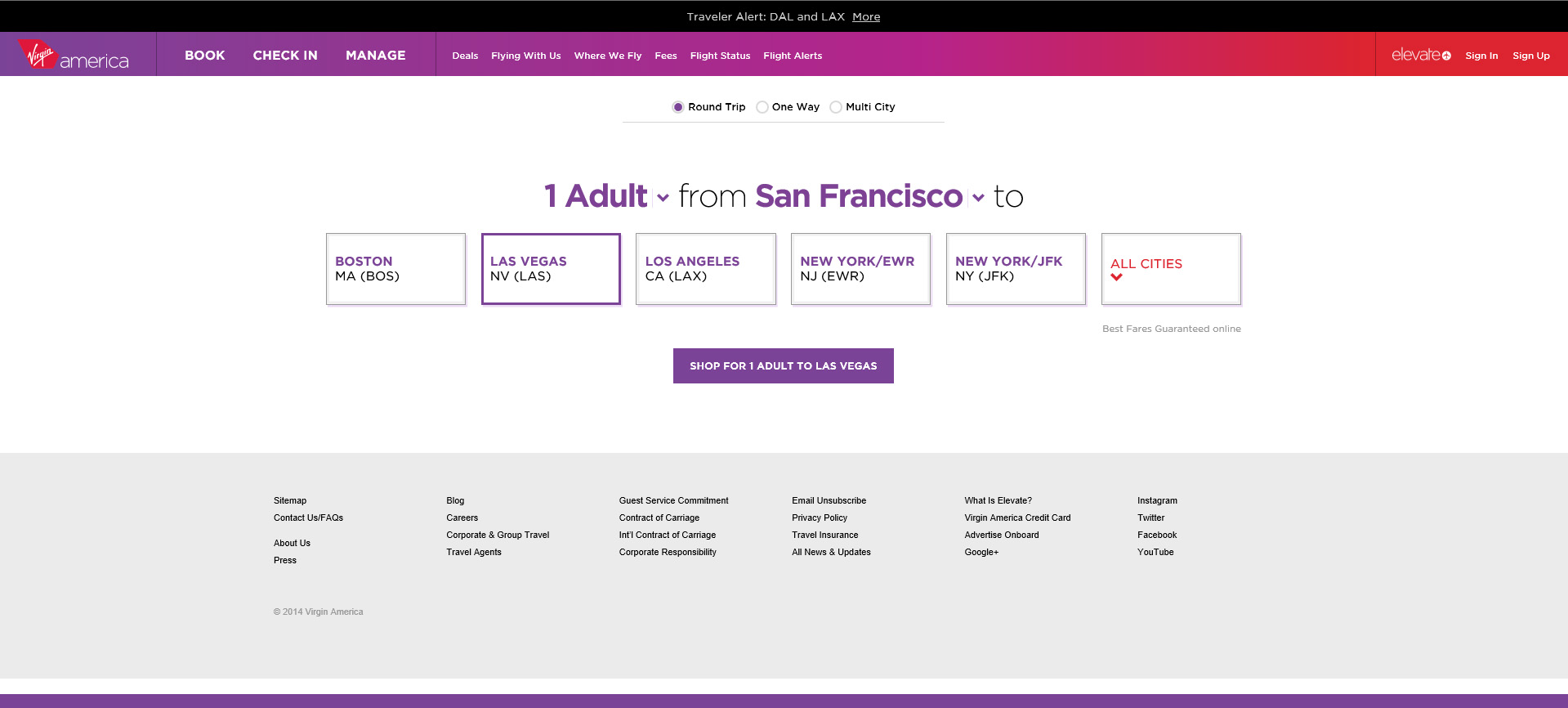Open Careers footer link
The image size is (1568, 708).
pos(462,518)
